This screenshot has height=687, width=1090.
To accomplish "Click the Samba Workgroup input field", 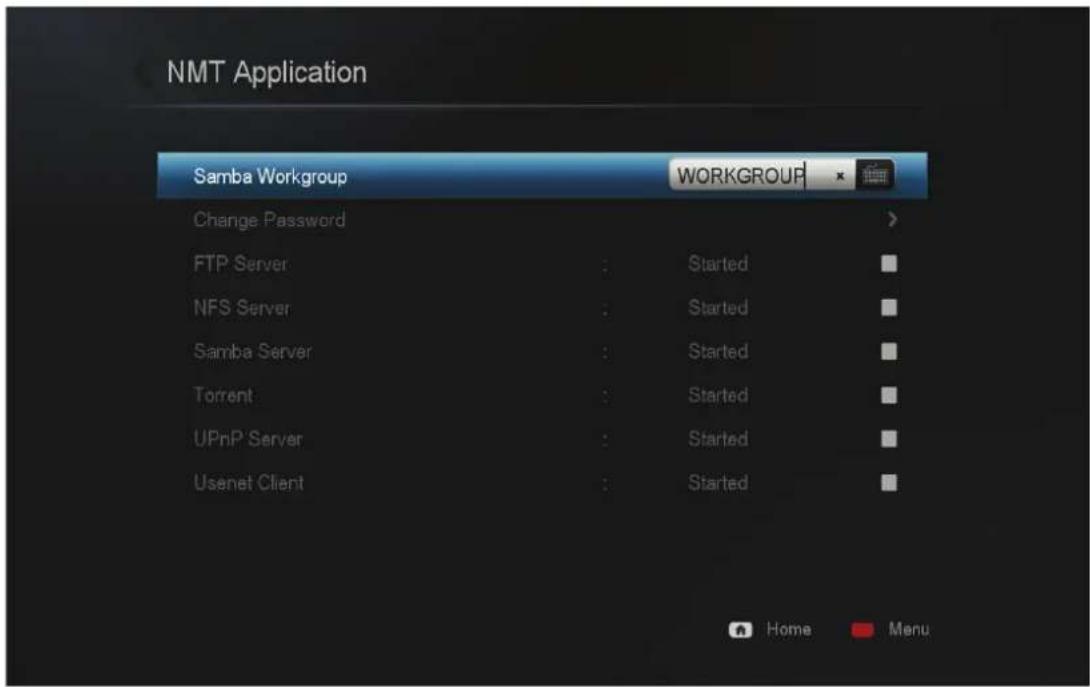I will (761, 175).
